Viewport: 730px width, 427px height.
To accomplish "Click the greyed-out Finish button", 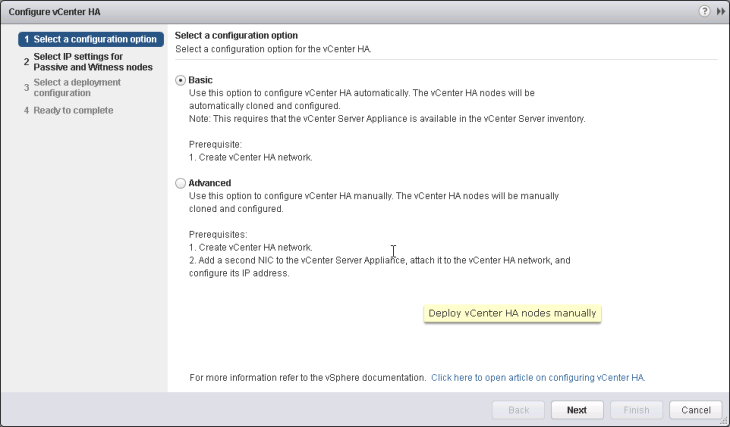I will pos(635,410).
